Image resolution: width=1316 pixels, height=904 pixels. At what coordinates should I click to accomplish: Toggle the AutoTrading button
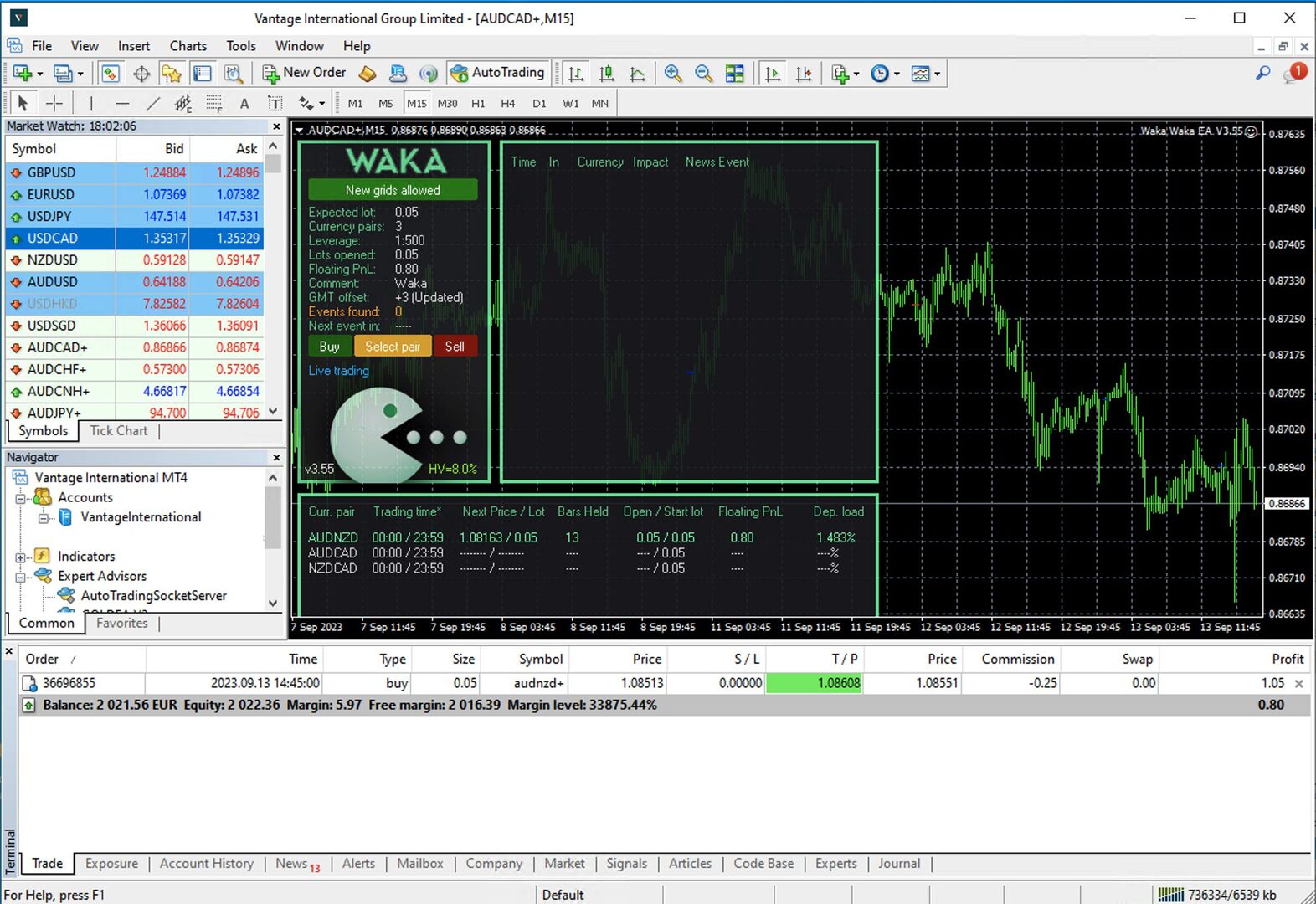[498, 73]
